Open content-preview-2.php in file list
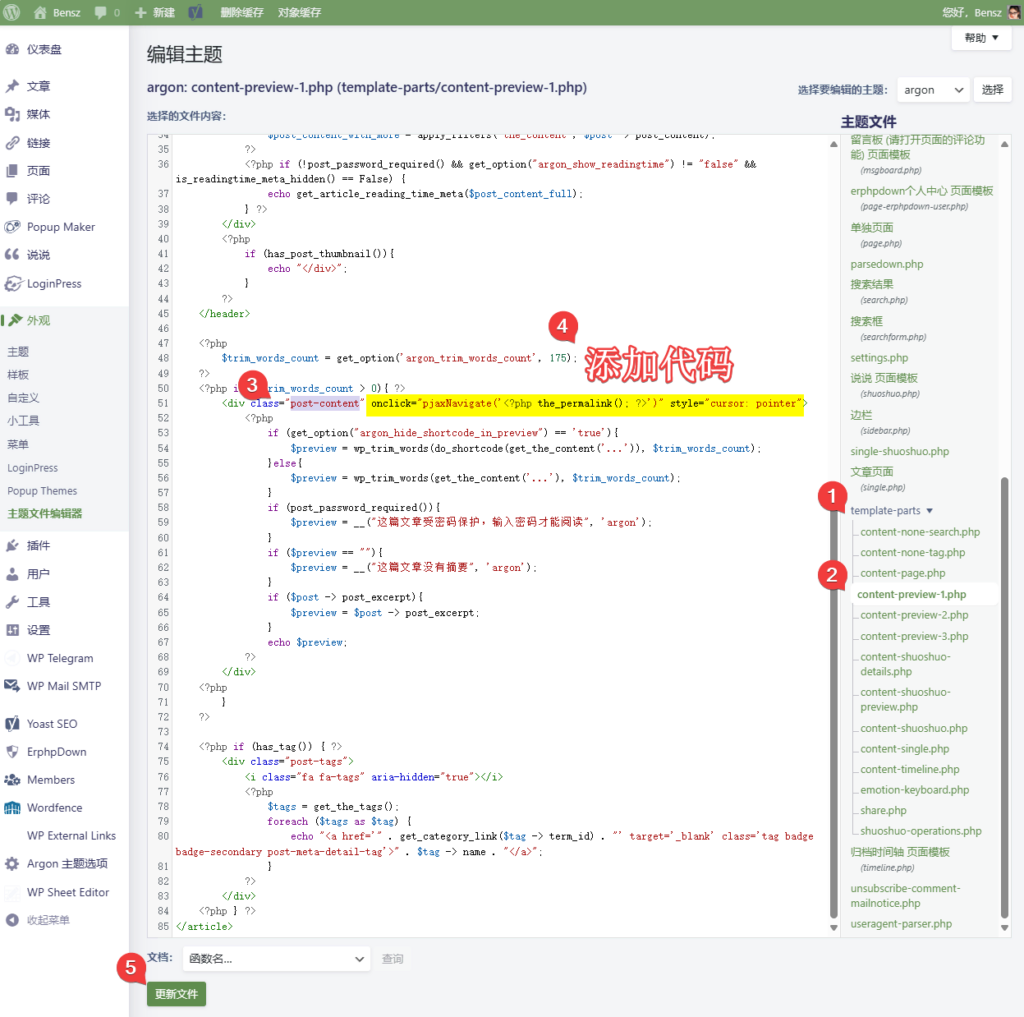Image resolution: width=1024 pixels, height=1017 pixels. pyautogui.click(x=914, y=615)
